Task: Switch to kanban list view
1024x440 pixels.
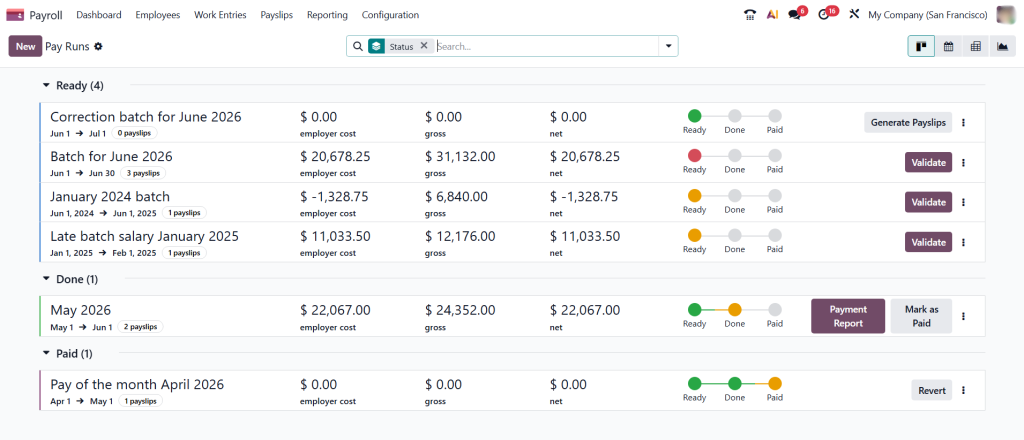Action: point(921,46)
